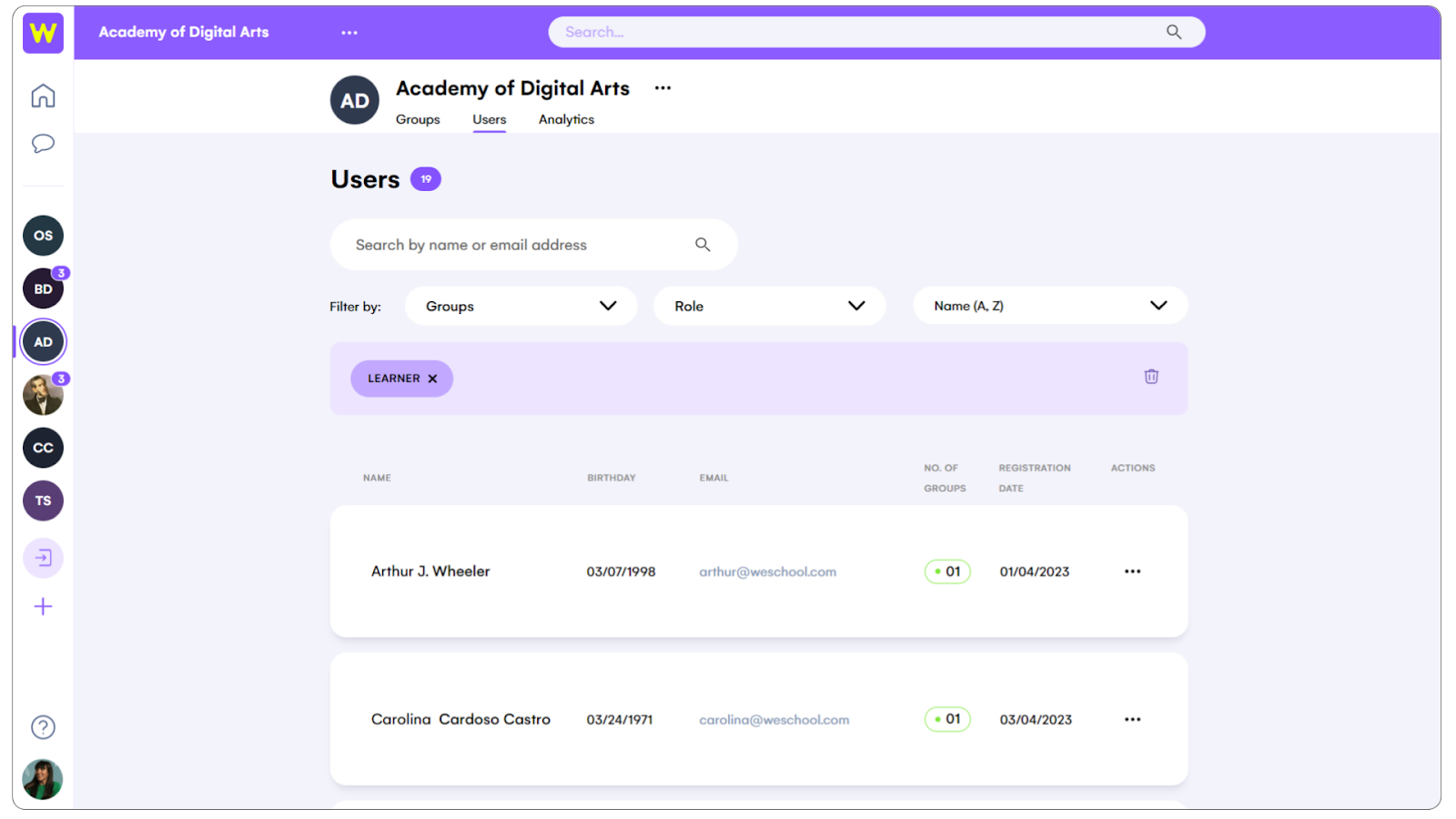Select the name Carolina Cardoso Castro
The image size is (1456, 819).
point(460,719)
